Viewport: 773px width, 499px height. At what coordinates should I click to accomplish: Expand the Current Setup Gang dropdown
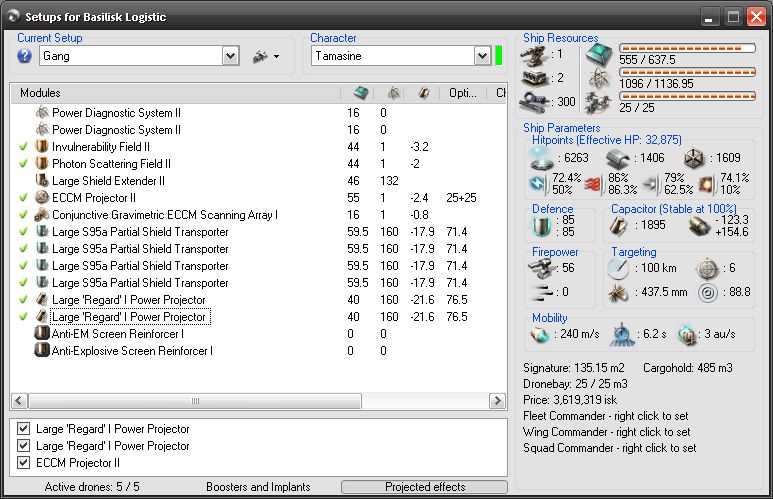(x=230, y=56)
